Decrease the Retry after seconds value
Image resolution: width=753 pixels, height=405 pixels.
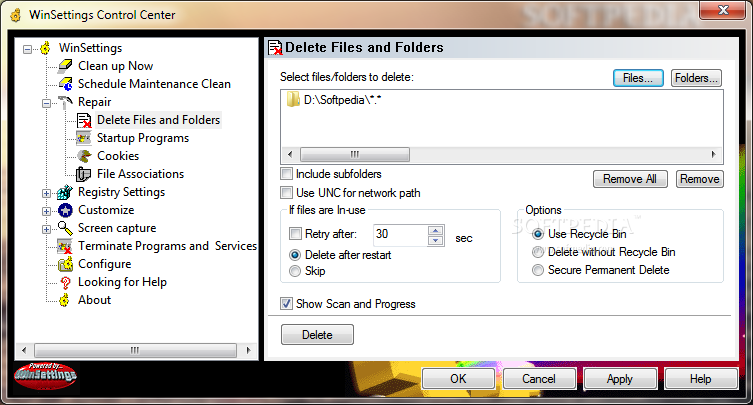[436, 240]
